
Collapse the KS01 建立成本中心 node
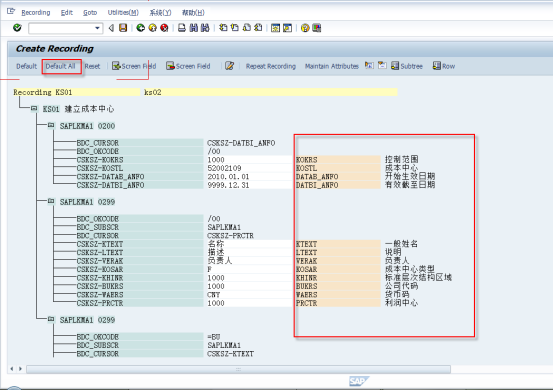click(34, 109)
